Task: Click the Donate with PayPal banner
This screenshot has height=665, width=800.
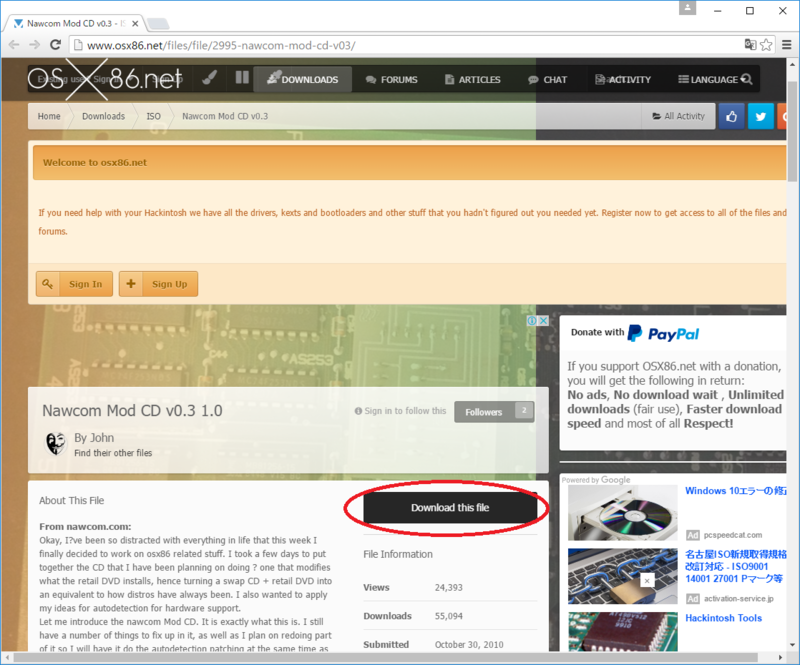Action: pos(635,333)
